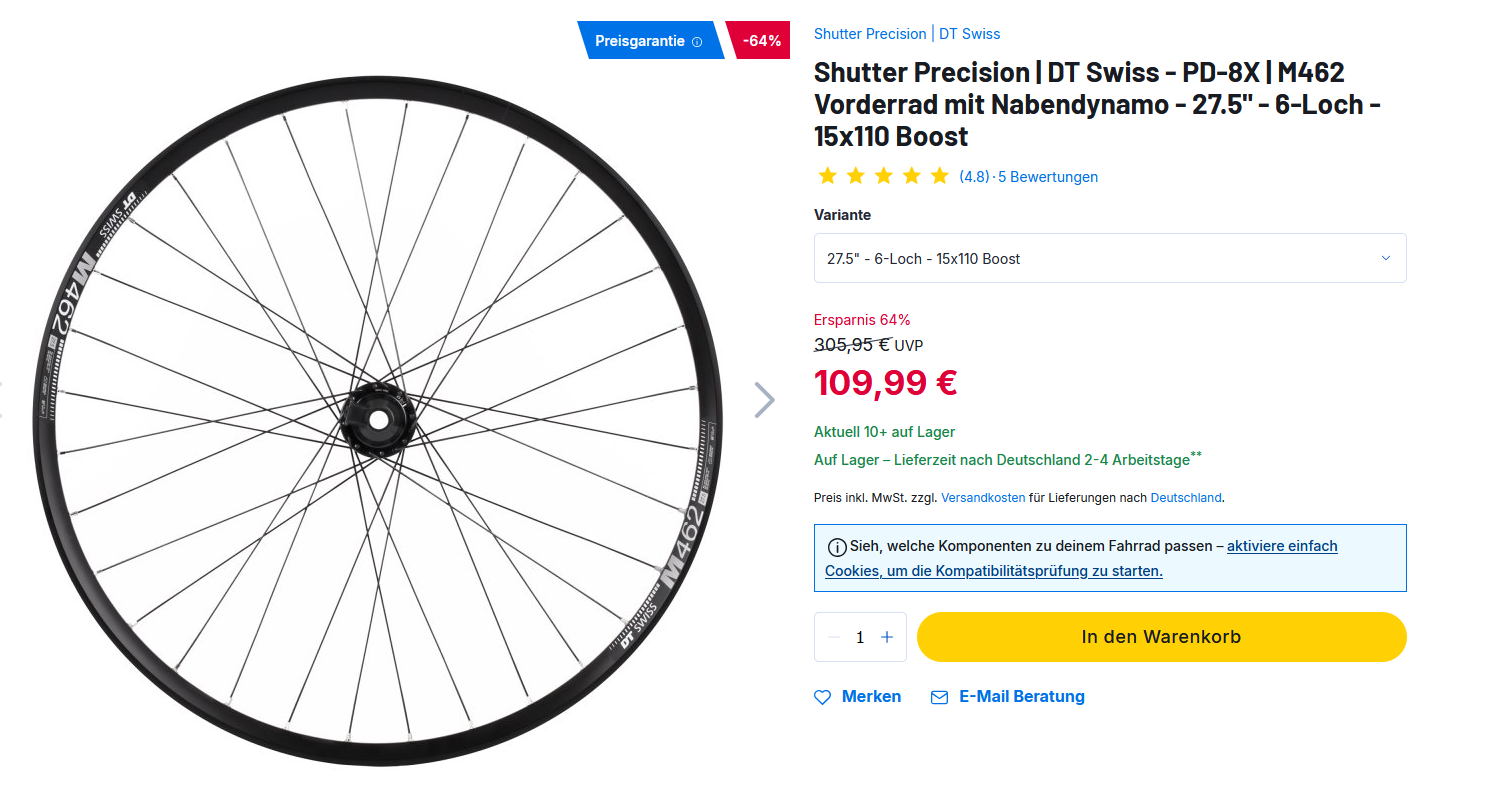Click the Versandkosten link
The height and width of the screenshot is (796, 1491).
tap(983, 497)
